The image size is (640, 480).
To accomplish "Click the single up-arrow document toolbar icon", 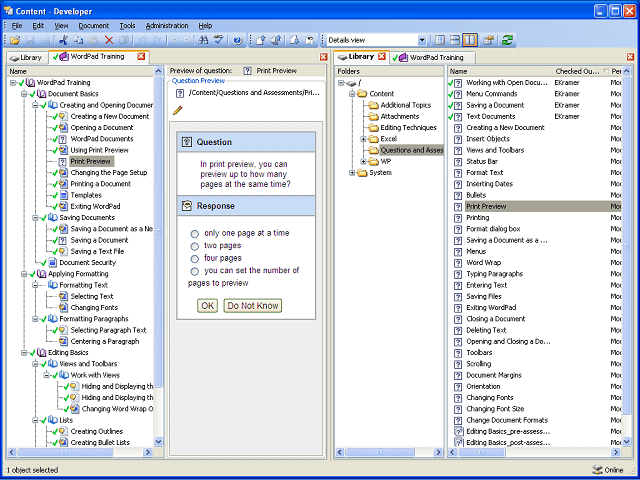I will coord(261,40).
